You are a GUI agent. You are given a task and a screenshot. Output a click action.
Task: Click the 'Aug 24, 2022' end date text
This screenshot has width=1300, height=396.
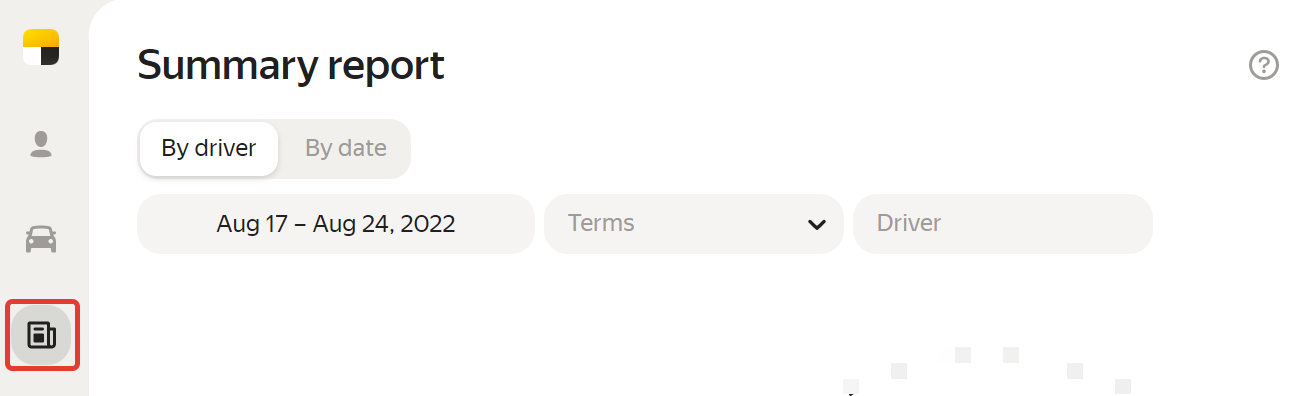point(384,224)
